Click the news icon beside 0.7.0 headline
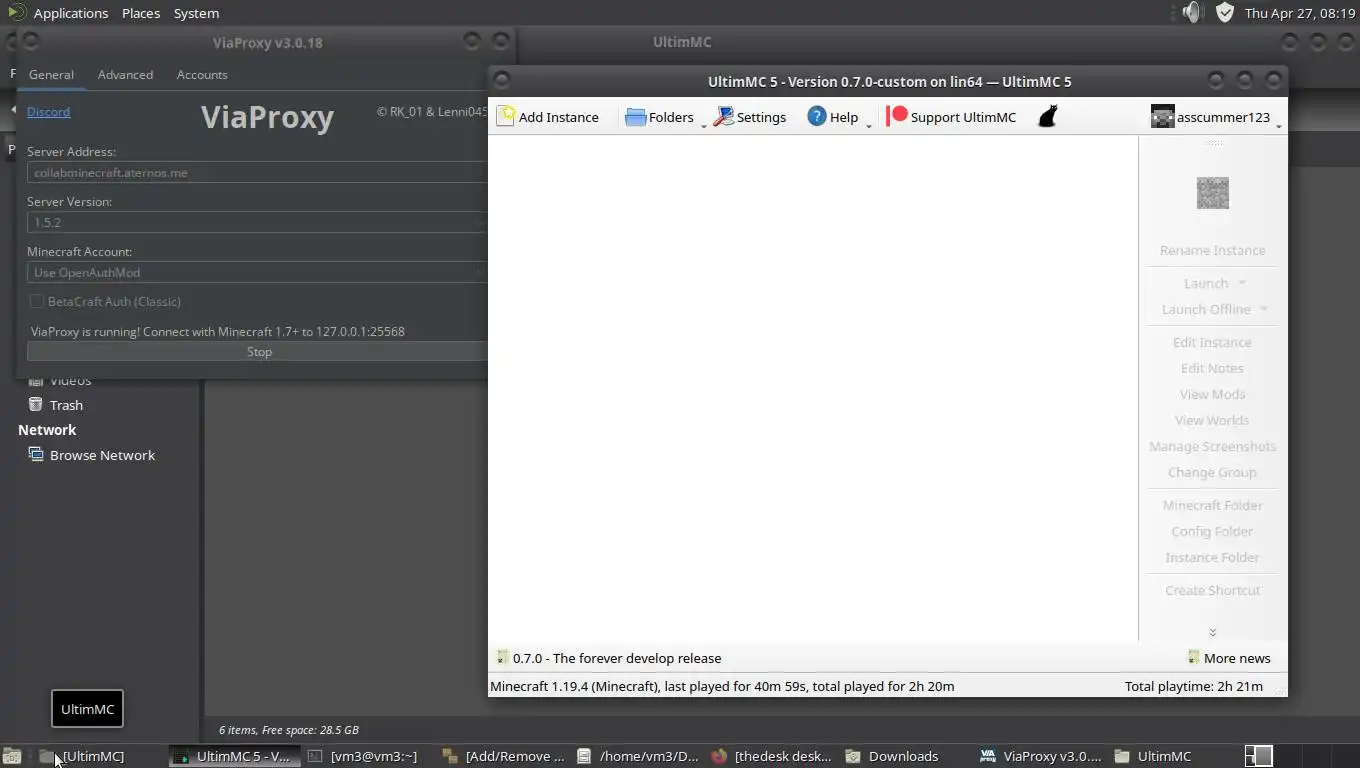The image size is (1360, 768). pyautogui.click(x=502, y=658)
